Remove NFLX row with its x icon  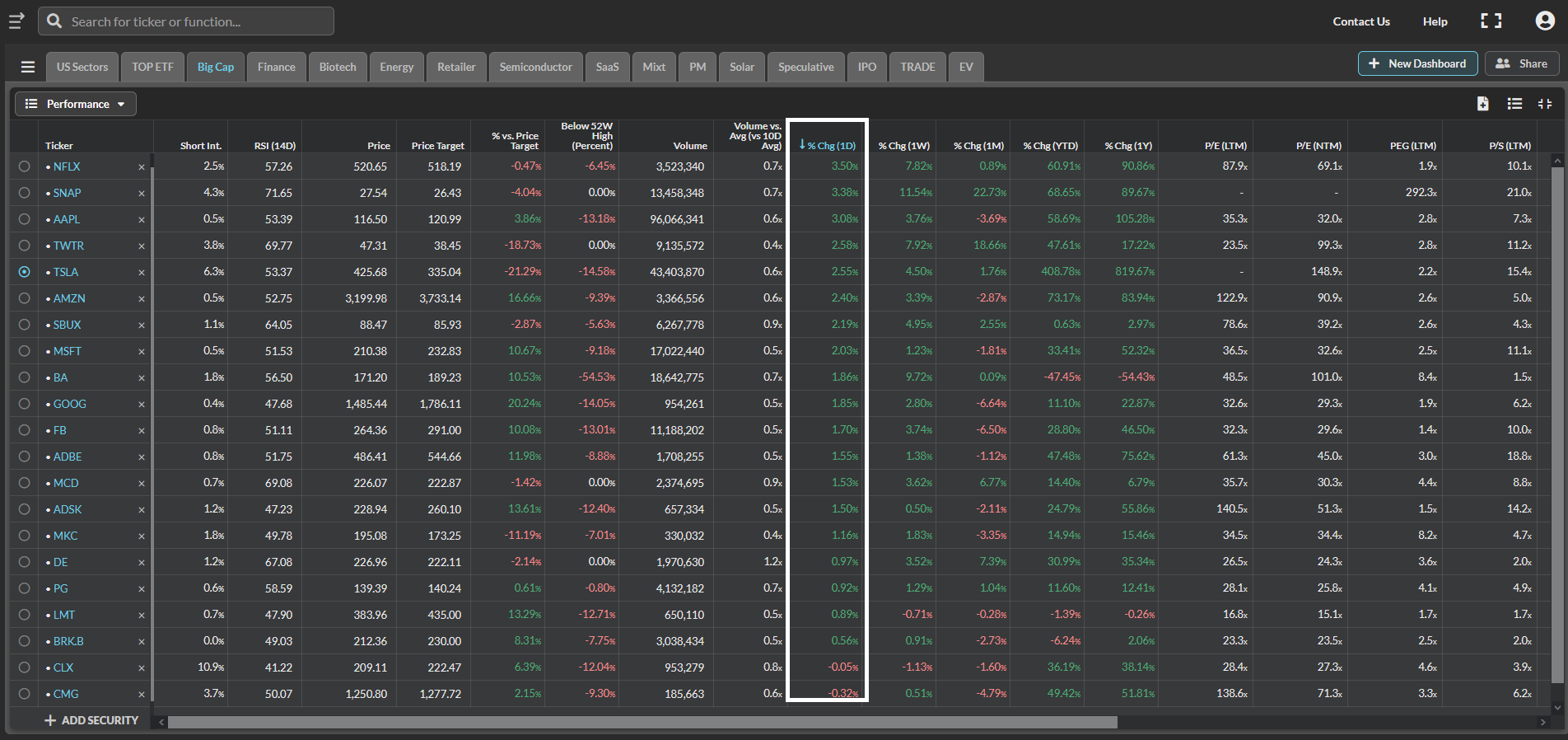coord(142,166)
